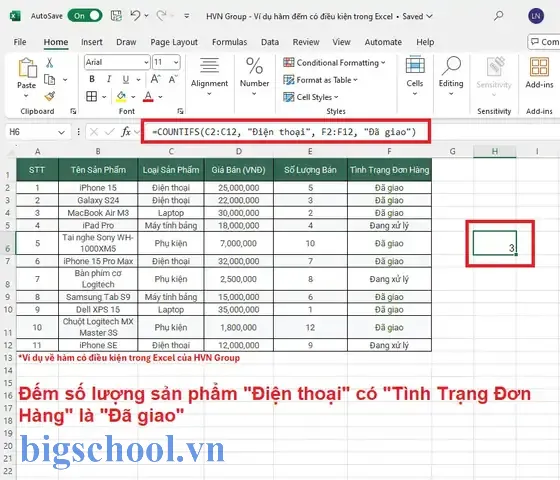Expand the Paste options arrow

(26, 95)
